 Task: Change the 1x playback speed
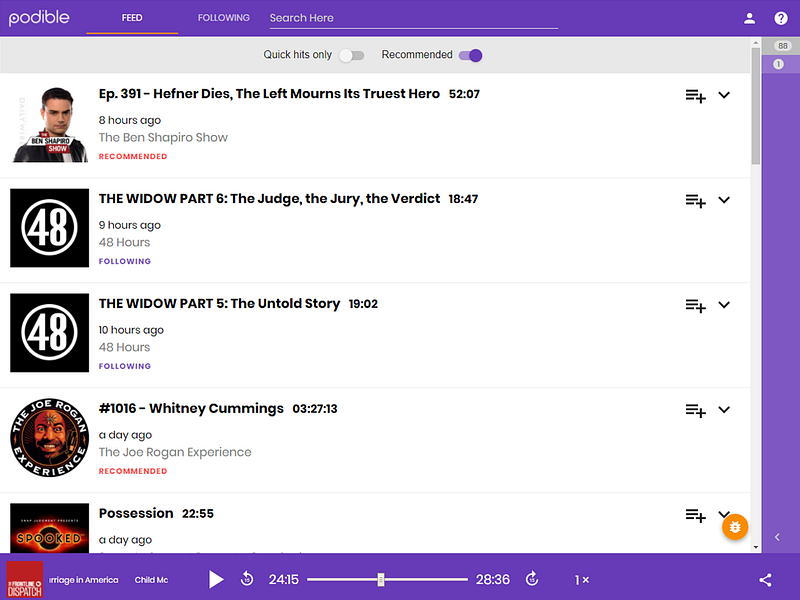[582, 580]
